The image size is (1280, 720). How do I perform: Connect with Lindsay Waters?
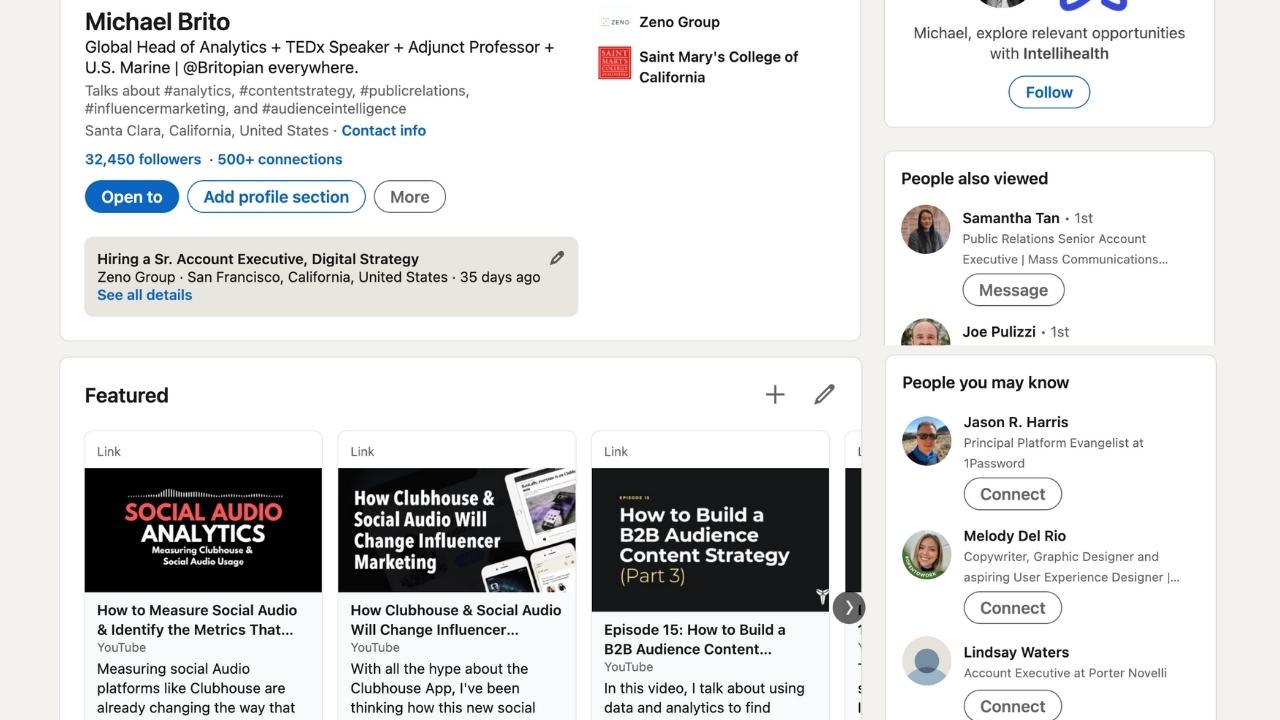pos(1012,705)
